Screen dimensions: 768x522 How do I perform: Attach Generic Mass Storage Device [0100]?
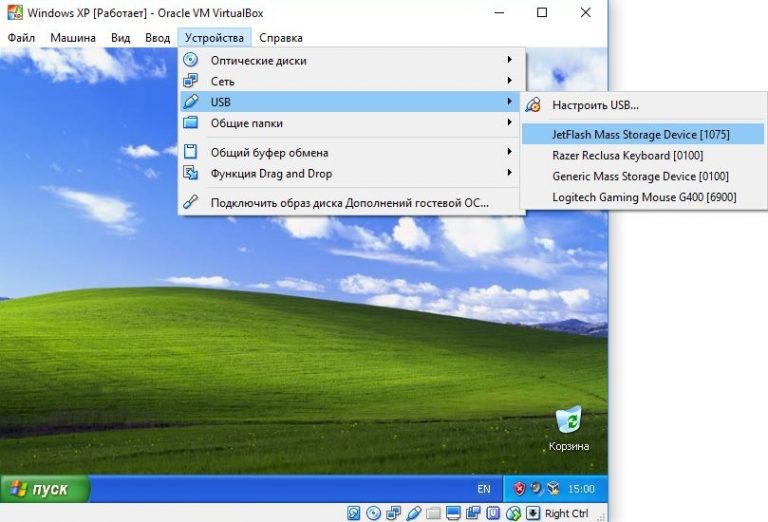(x=643, y=176)
